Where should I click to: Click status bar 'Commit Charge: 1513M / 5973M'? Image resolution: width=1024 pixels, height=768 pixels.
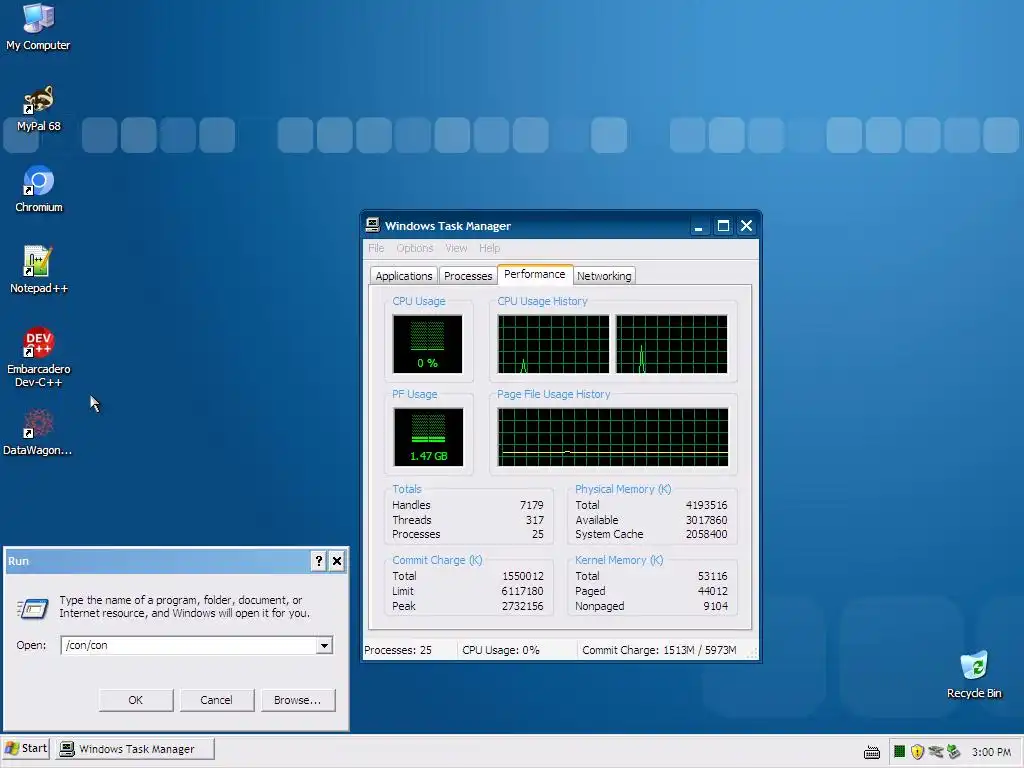tap(660, 650)
